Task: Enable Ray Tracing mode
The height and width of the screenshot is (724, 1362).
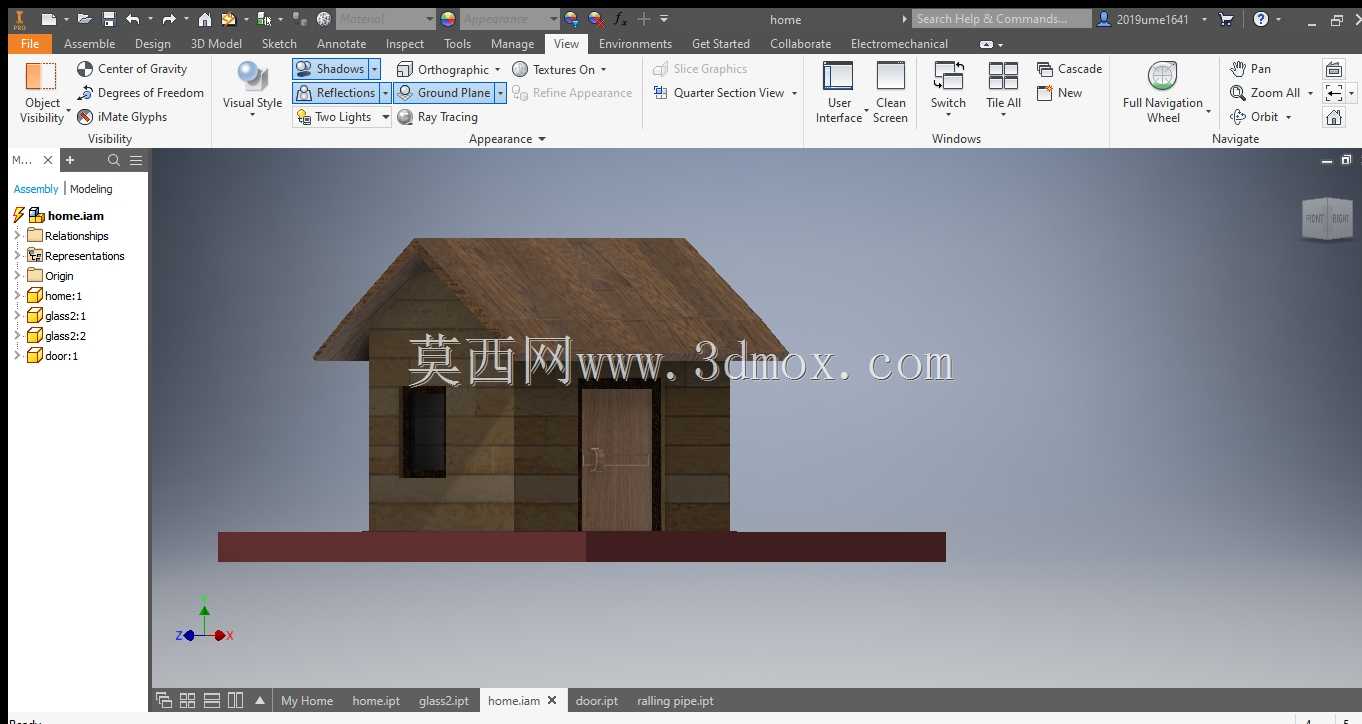Action: [x=437, y=117]
